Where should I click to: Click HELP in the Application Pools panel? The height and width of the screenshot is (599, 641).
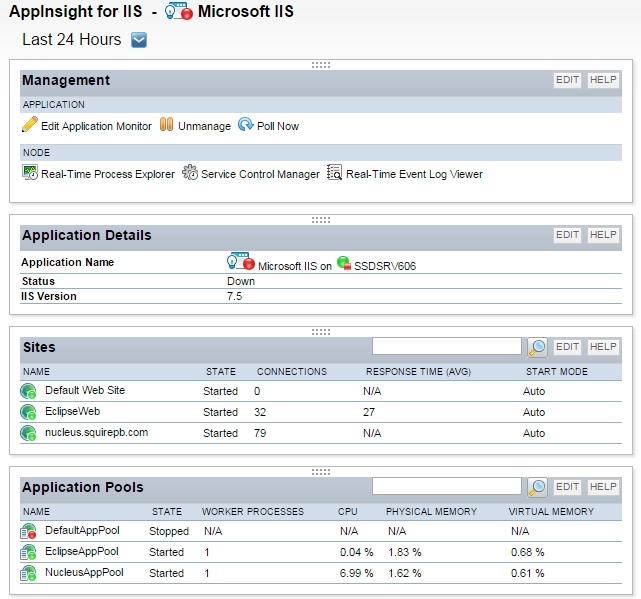tap(603, 487)
